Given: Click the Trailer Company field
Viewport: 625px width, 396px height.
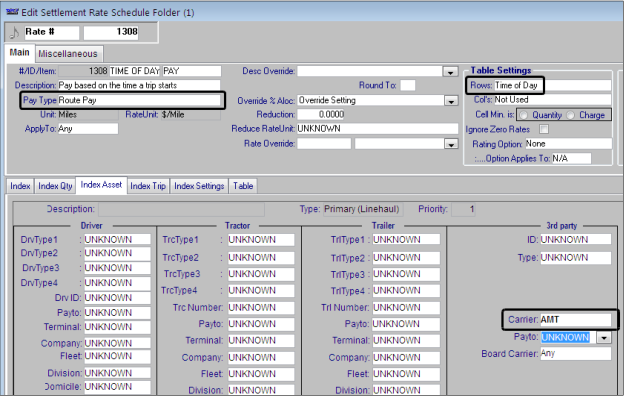Looking at the screenshot, I should [406, 358].
